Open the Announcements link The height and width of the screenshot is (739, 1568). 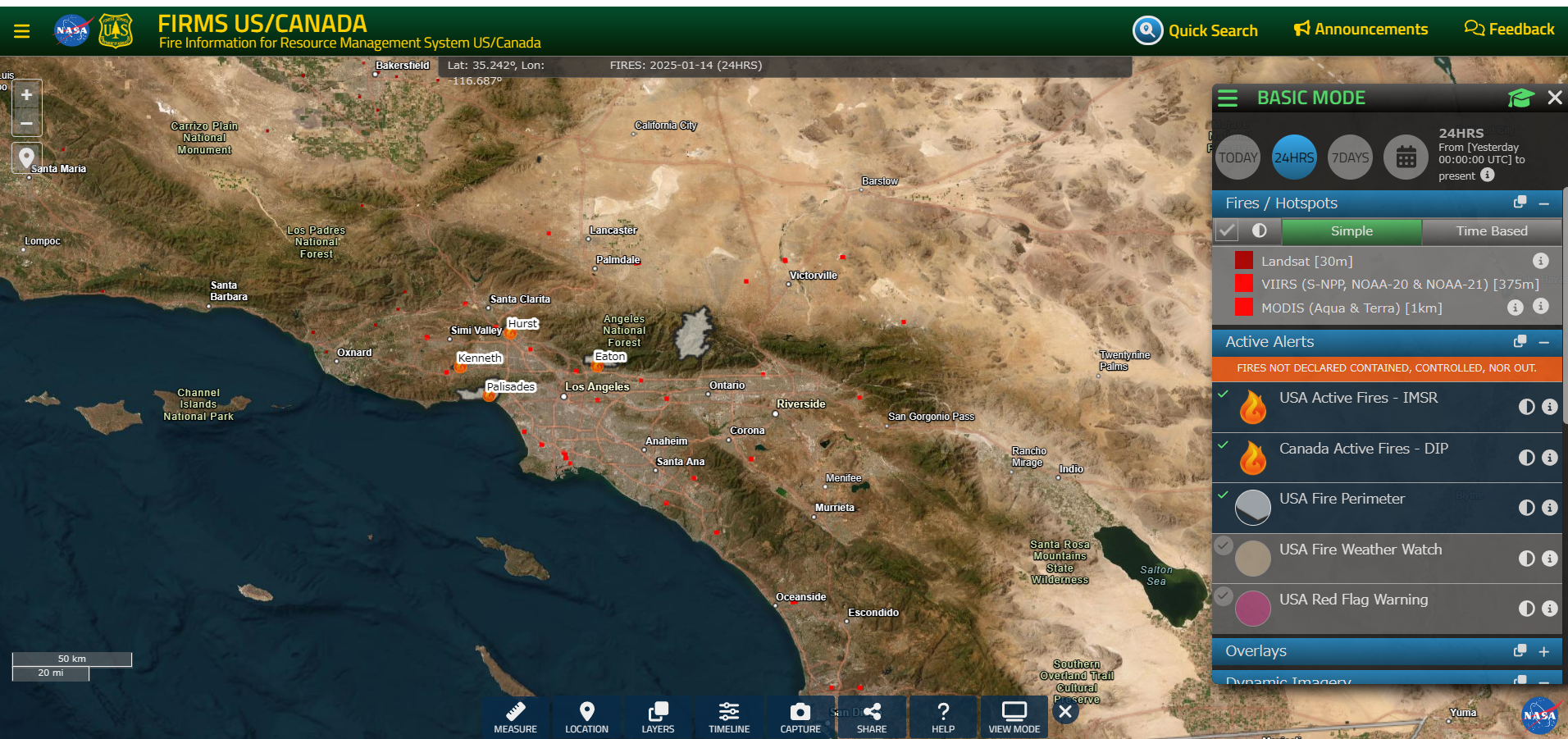(1361, 30)
